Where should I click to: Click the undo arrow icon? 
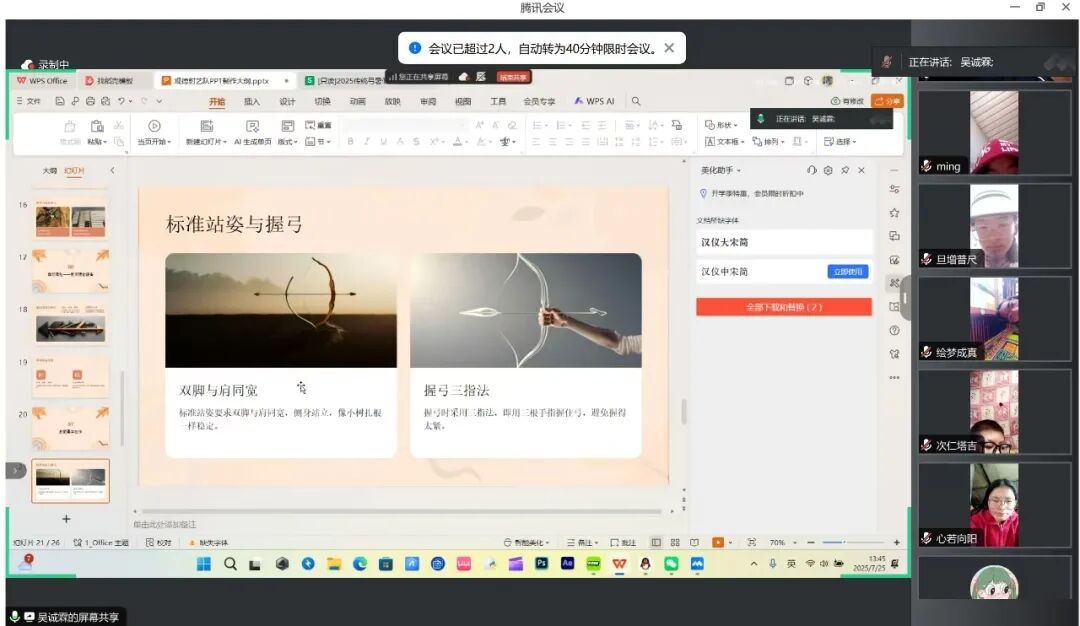pos(121,101)
